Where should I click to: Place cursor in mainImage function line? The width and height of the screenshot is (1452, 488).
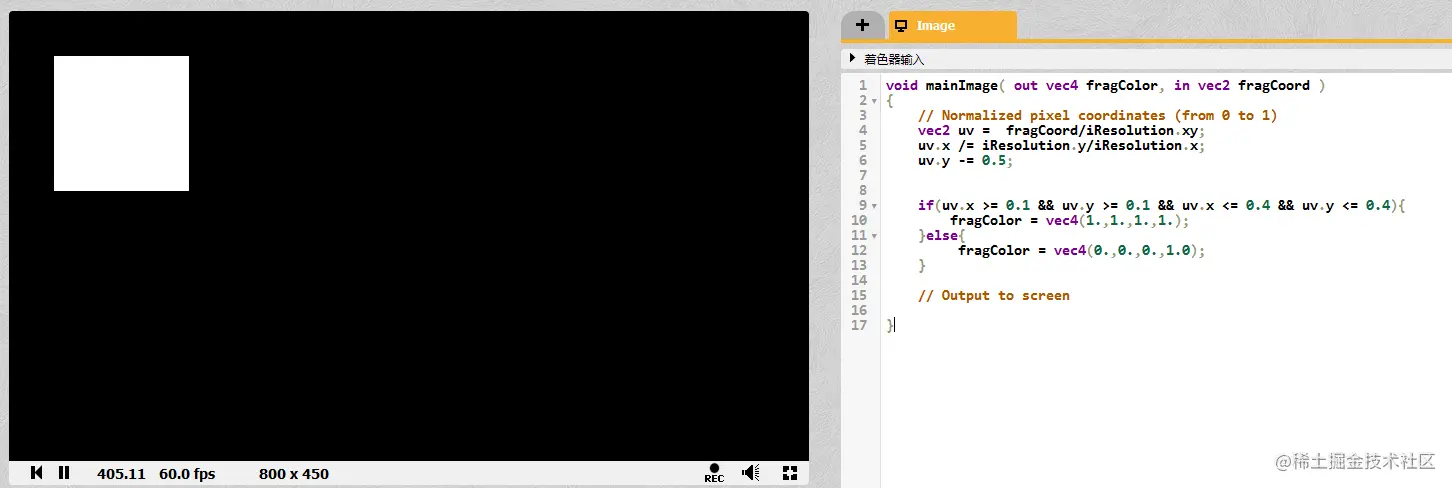(x=1105, y=85)
